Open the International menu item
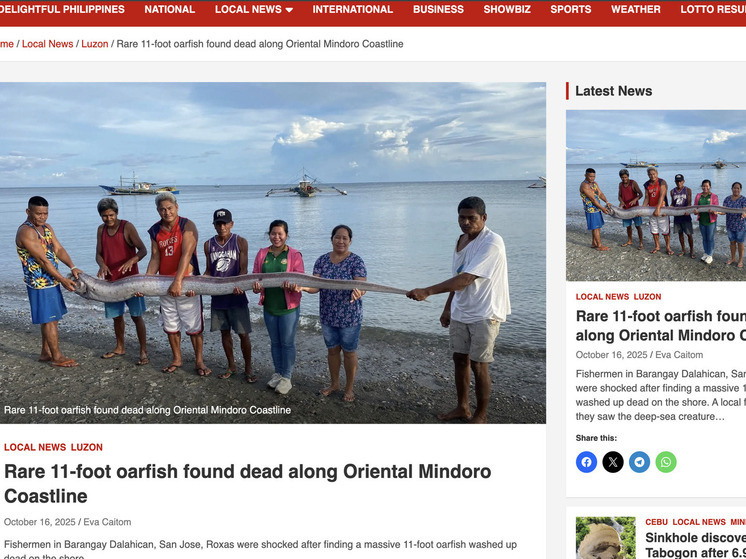746x559 pixels. (x=353, y=10)
